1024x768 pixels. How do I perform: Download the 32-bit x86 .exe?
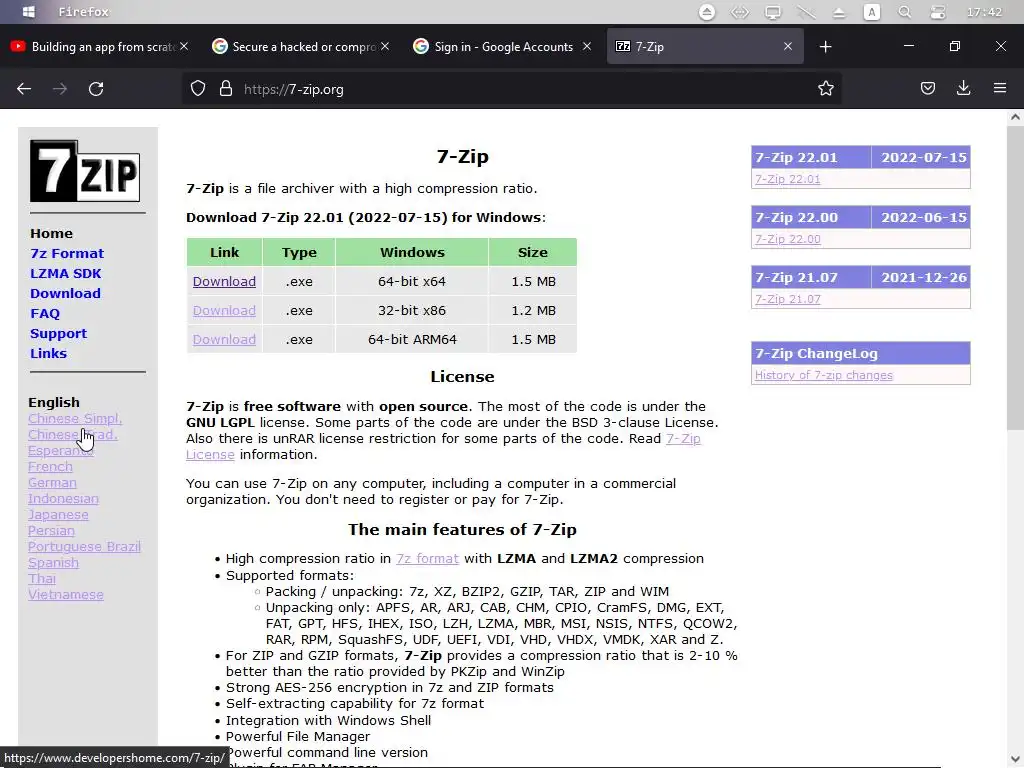pos(224,310)
